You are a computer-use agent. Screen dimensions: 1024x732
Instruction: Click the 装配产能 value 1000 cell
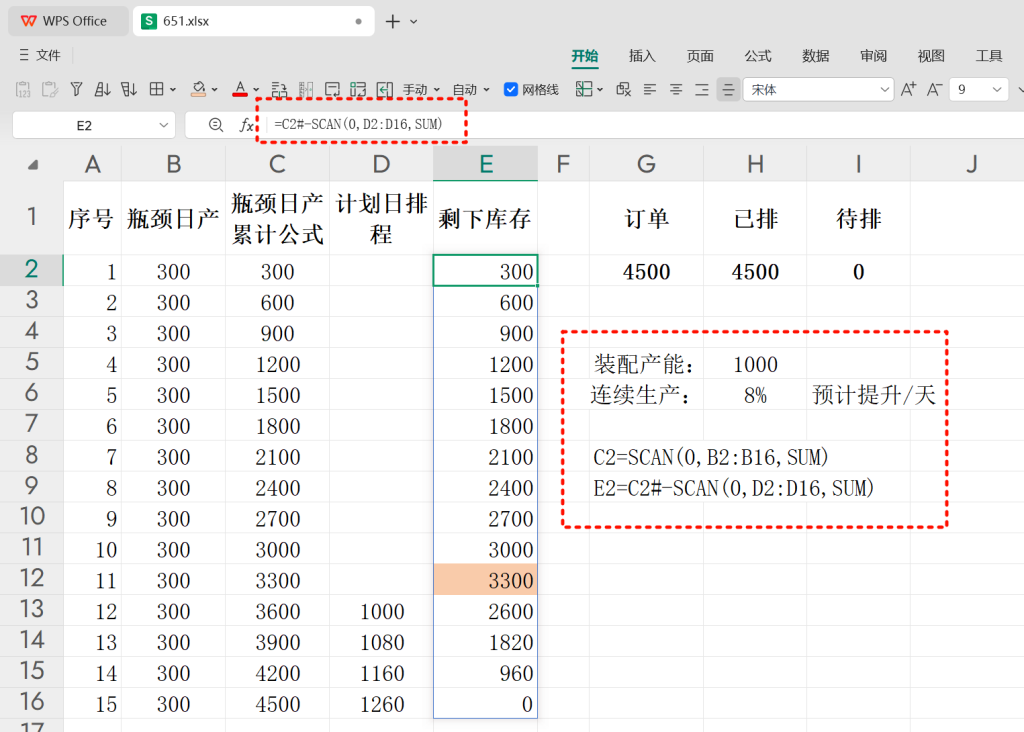[x=755, y=364]
